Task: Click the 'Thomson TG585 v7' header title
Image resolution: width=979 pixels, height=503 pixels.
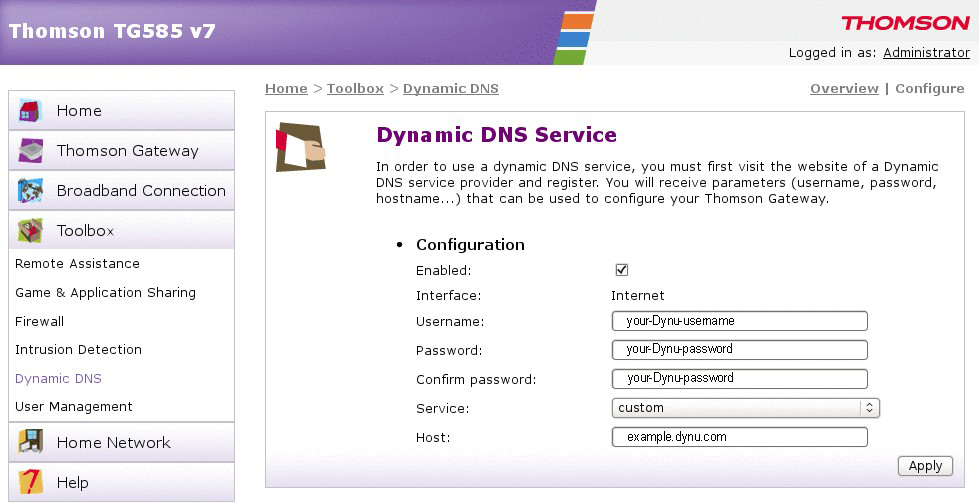Action: coord(112,31)
